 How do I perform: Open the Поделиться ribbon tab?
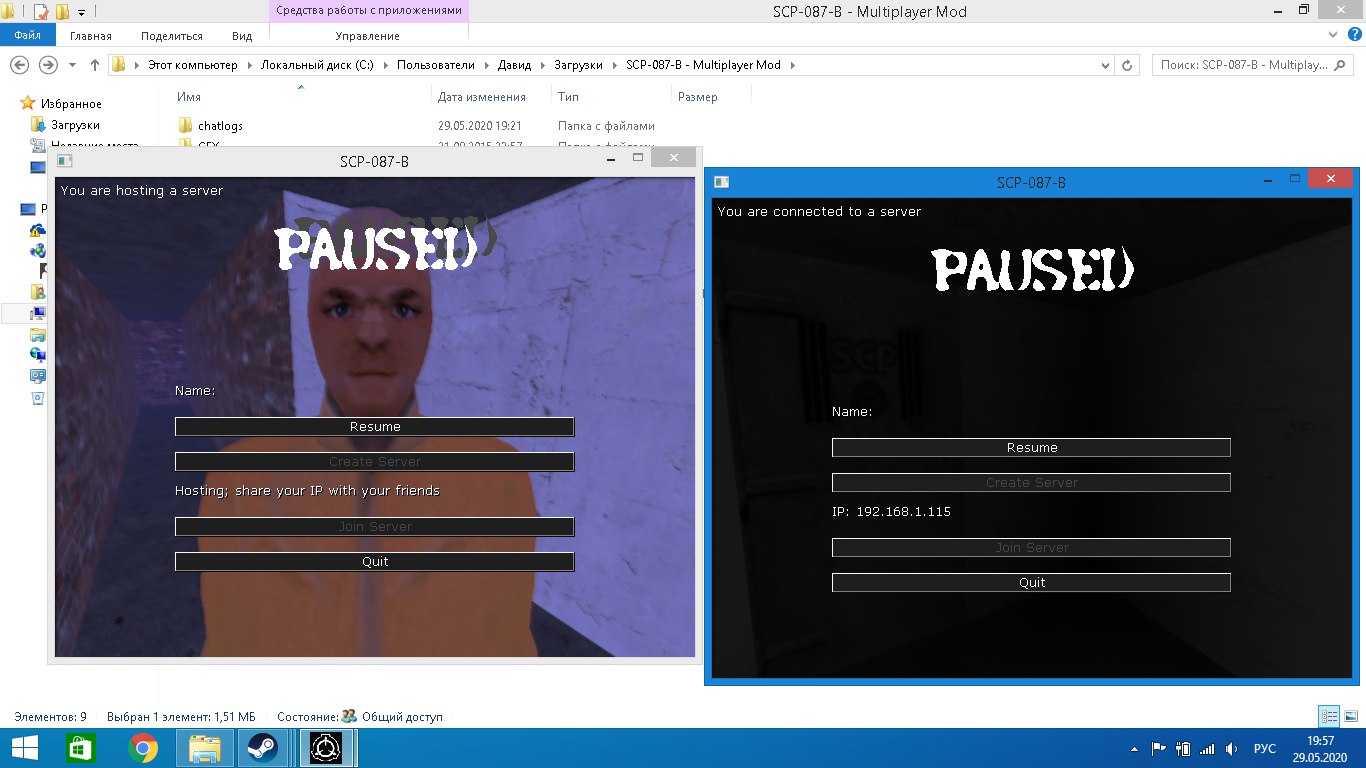tap(172, 36)
